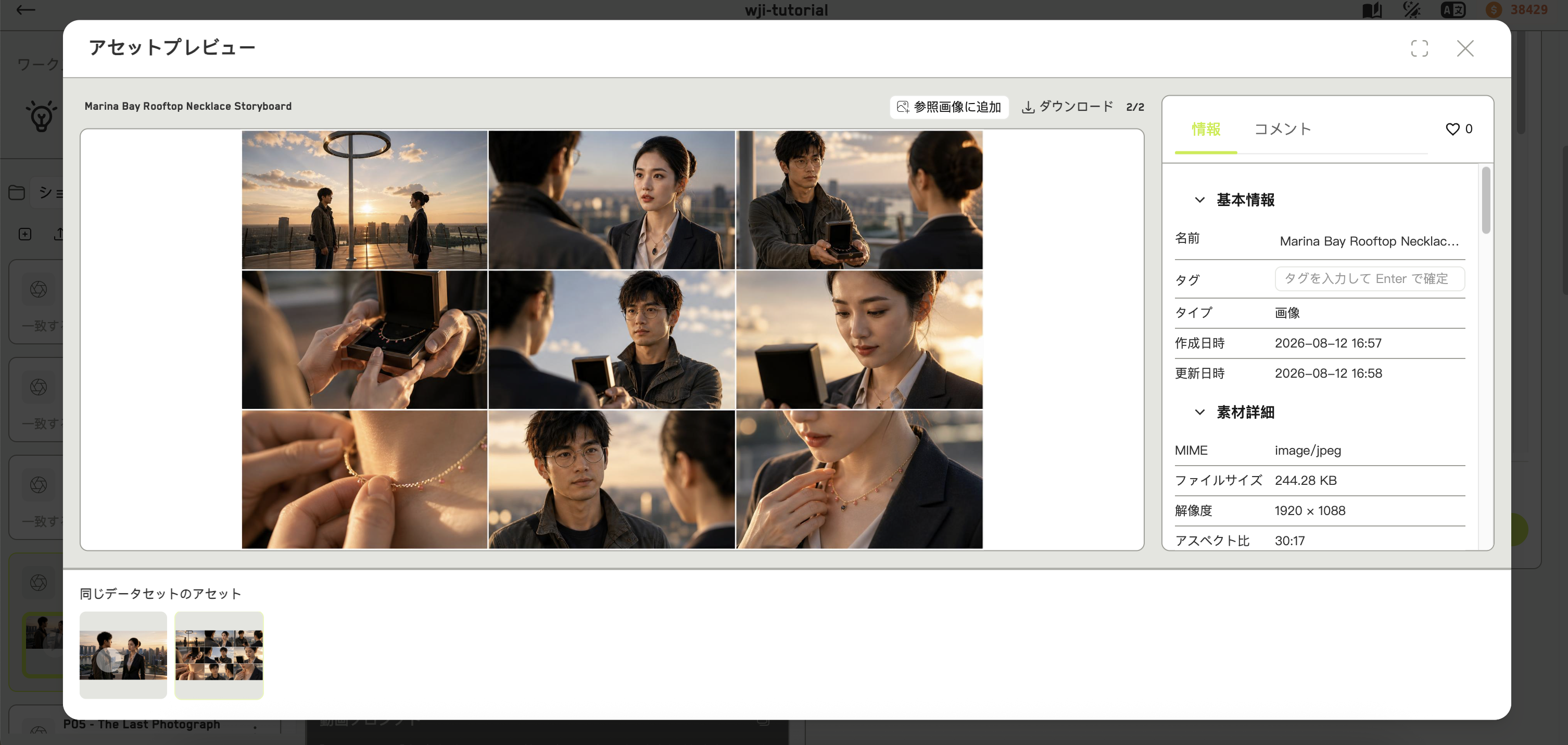Viewport: 1568px width, 745px height.
Task: Collapse the 素材詳細 section
Action: [x=1199, y=413]
